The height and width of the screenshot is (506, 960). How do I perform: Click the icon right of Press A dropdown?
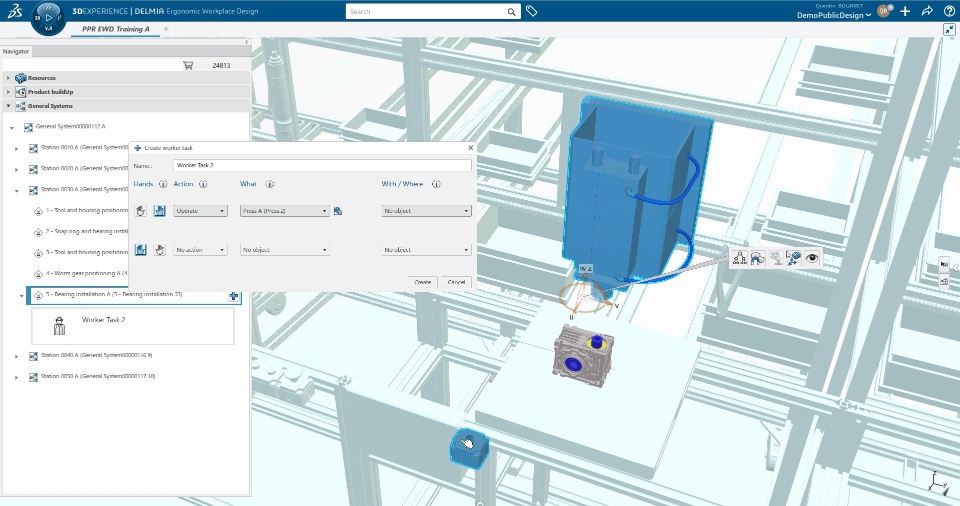coord(337,211)
